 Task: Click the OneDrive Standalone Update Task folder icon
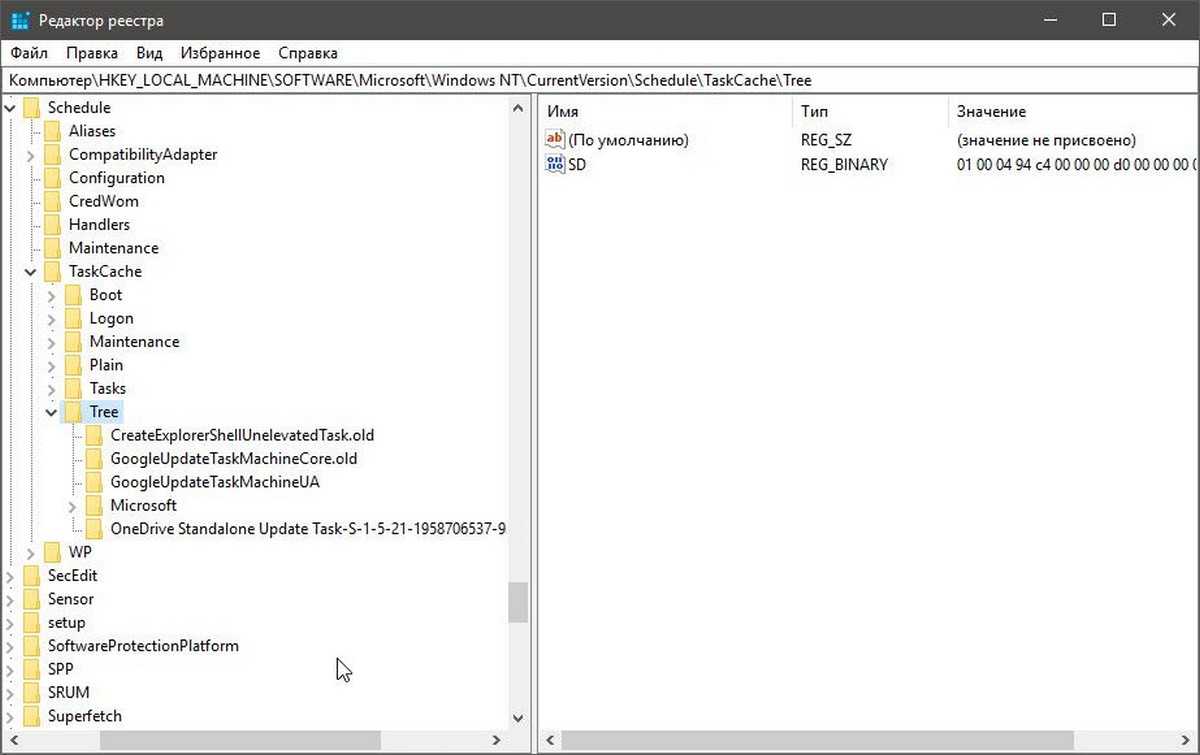click(94, 529)
